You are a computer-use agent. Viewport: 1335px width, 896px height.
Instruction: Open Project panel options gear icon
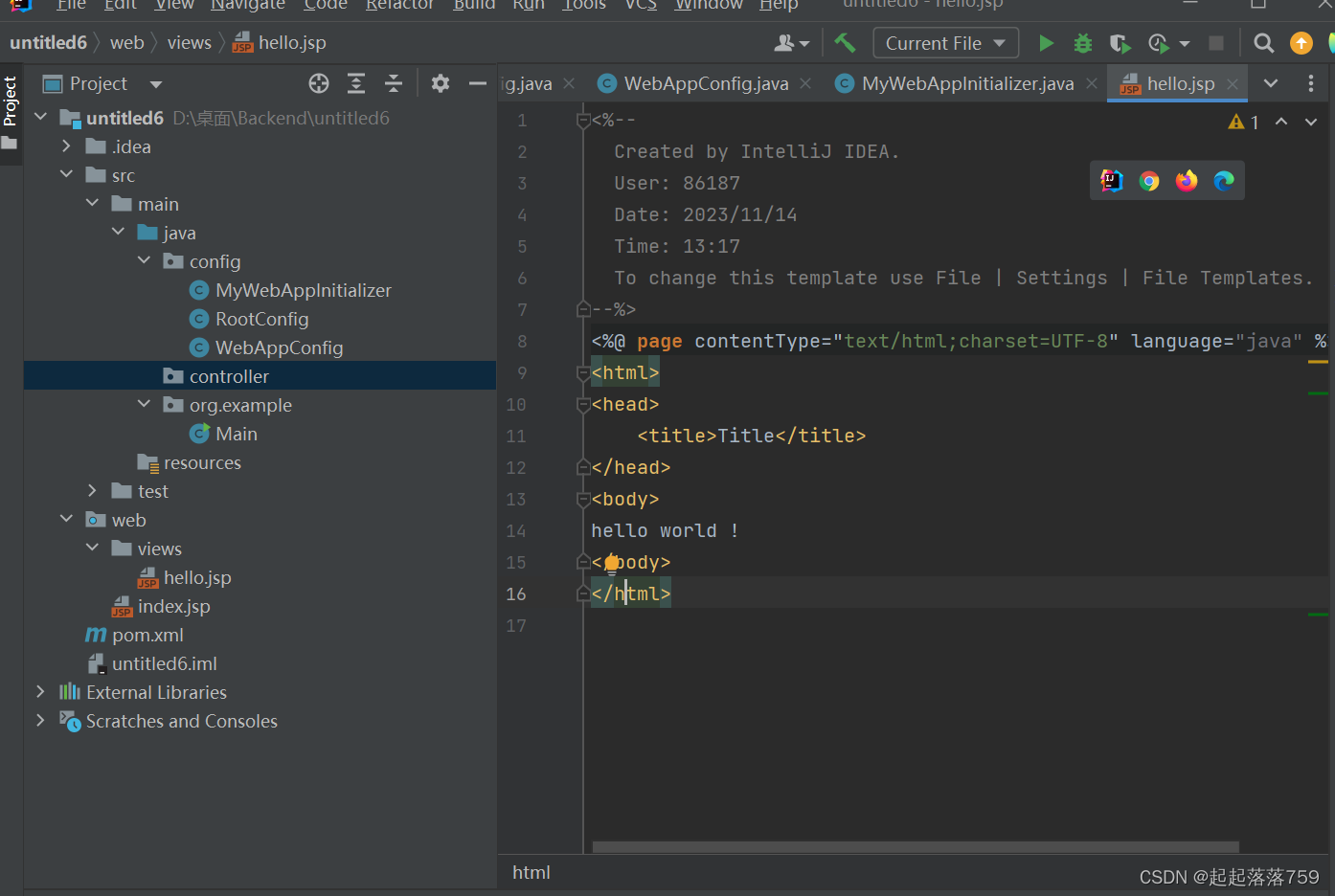(x=441, y=83)
